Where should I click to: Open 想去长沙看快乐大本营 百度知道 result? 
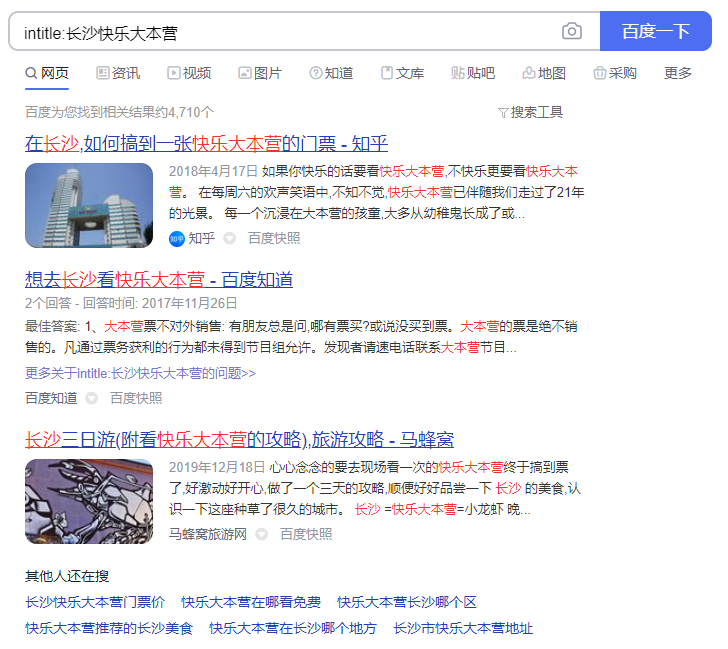159,279
